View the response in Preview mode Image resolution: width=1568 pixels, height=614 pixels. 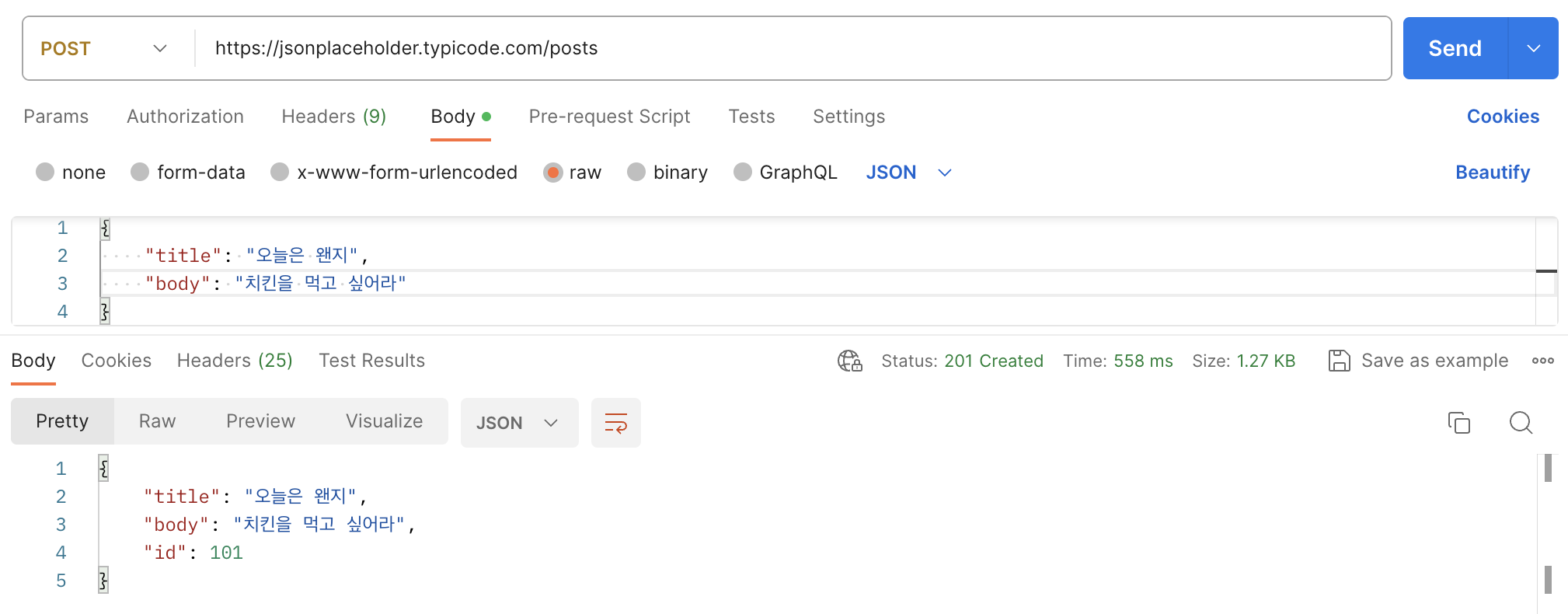(x=260, y=420)
